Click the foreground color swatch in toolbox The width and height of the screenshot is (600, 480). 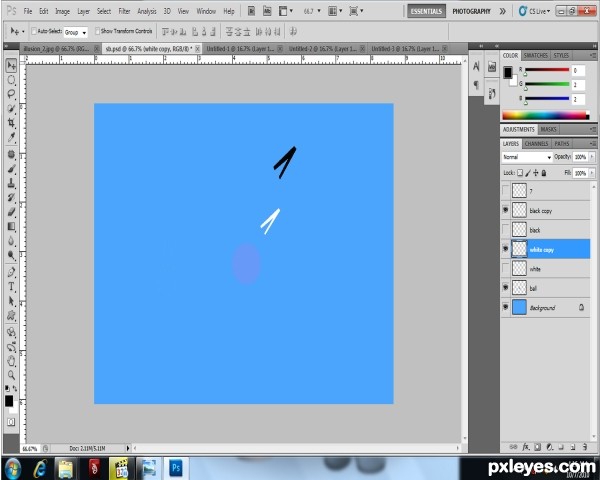[x=9, y=401]
